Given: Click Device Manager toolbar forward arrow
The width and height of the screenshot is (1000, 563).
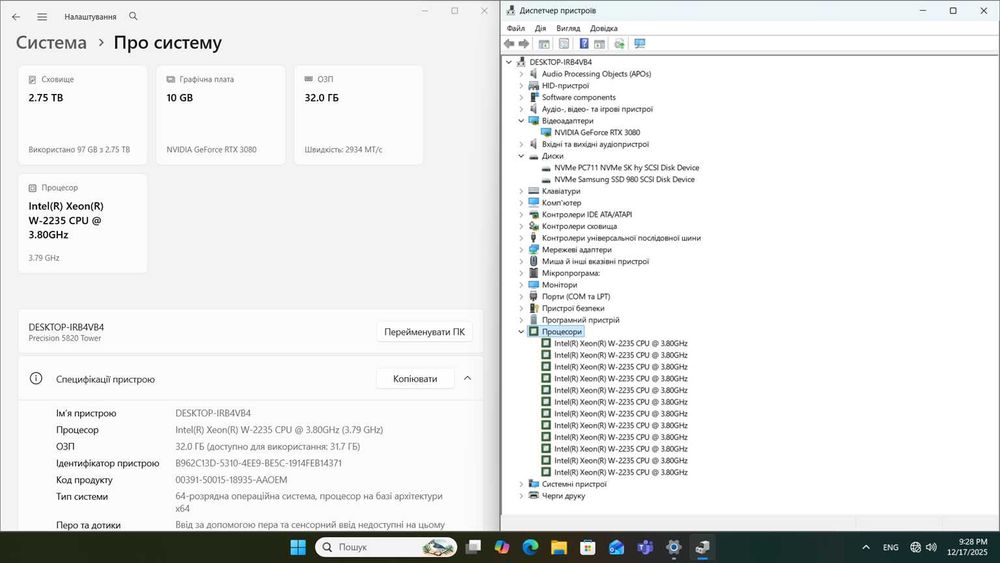Looking at the screenshot, I should [x=524, y=43].
